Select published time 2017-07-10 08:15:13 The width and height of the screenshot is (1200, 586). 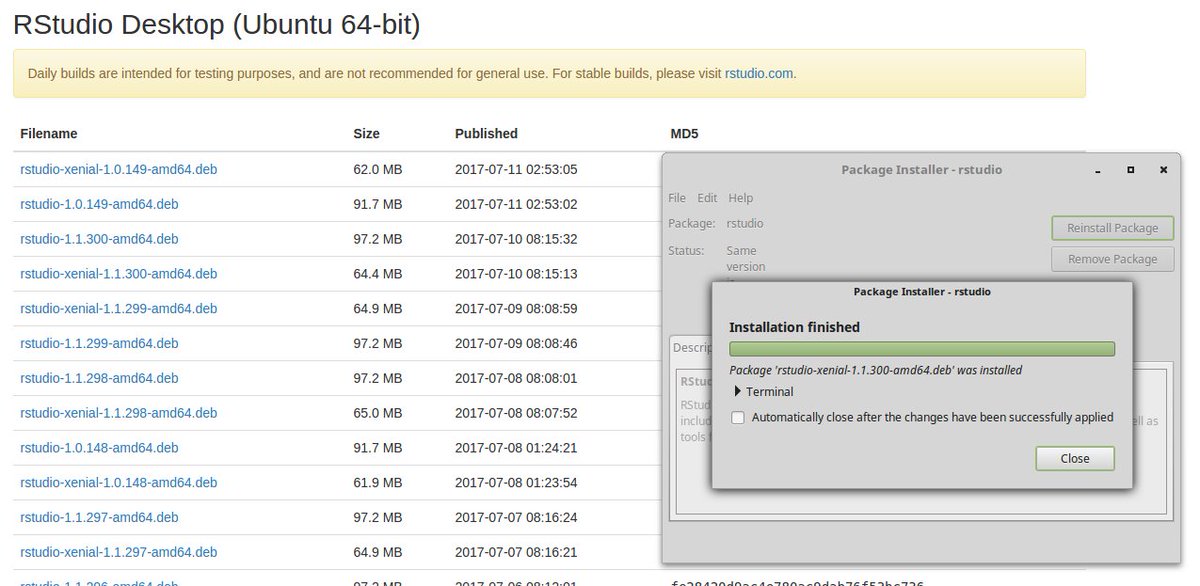(x=516, y=273)
